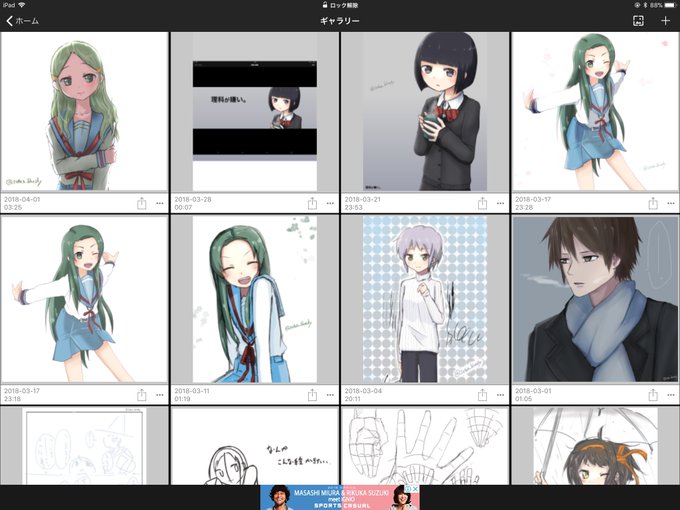
Task: Open laughing green-haired girl artwork
Action: coord(255,300)
